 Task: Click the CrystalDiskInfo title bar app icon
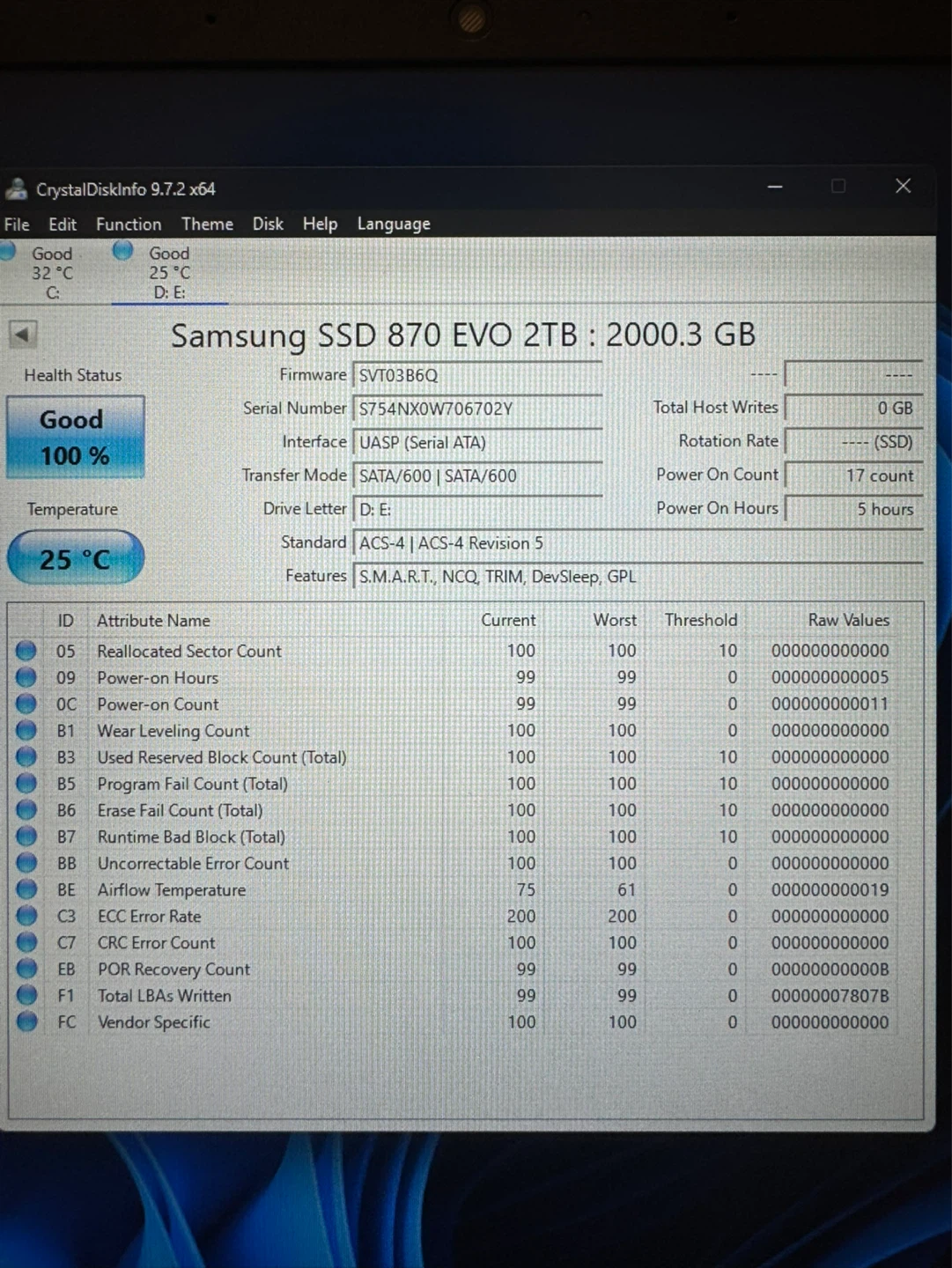[17, 189]
